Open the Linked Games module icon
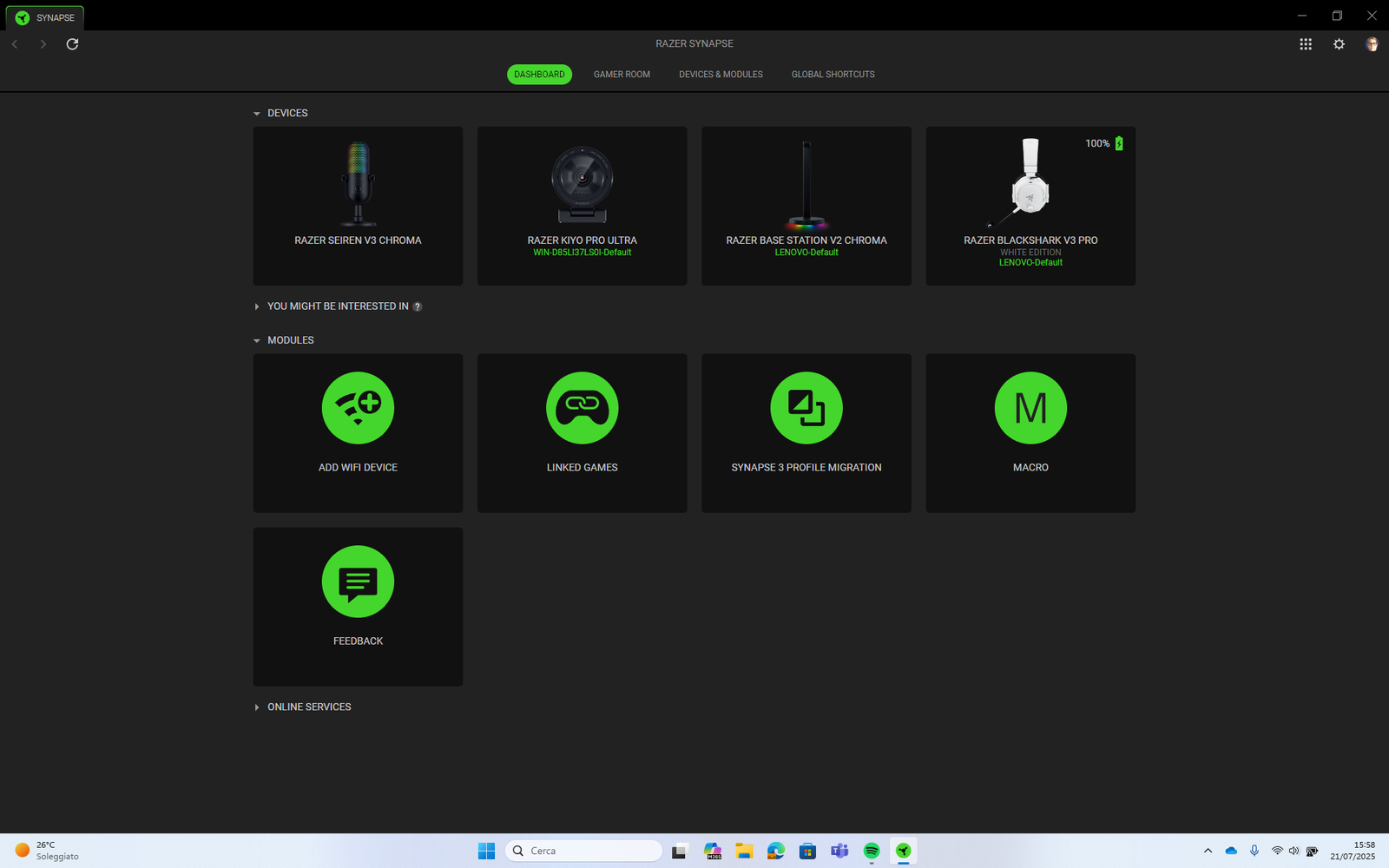This screenshot has width=1389, height=868. [x=582, y=408]
